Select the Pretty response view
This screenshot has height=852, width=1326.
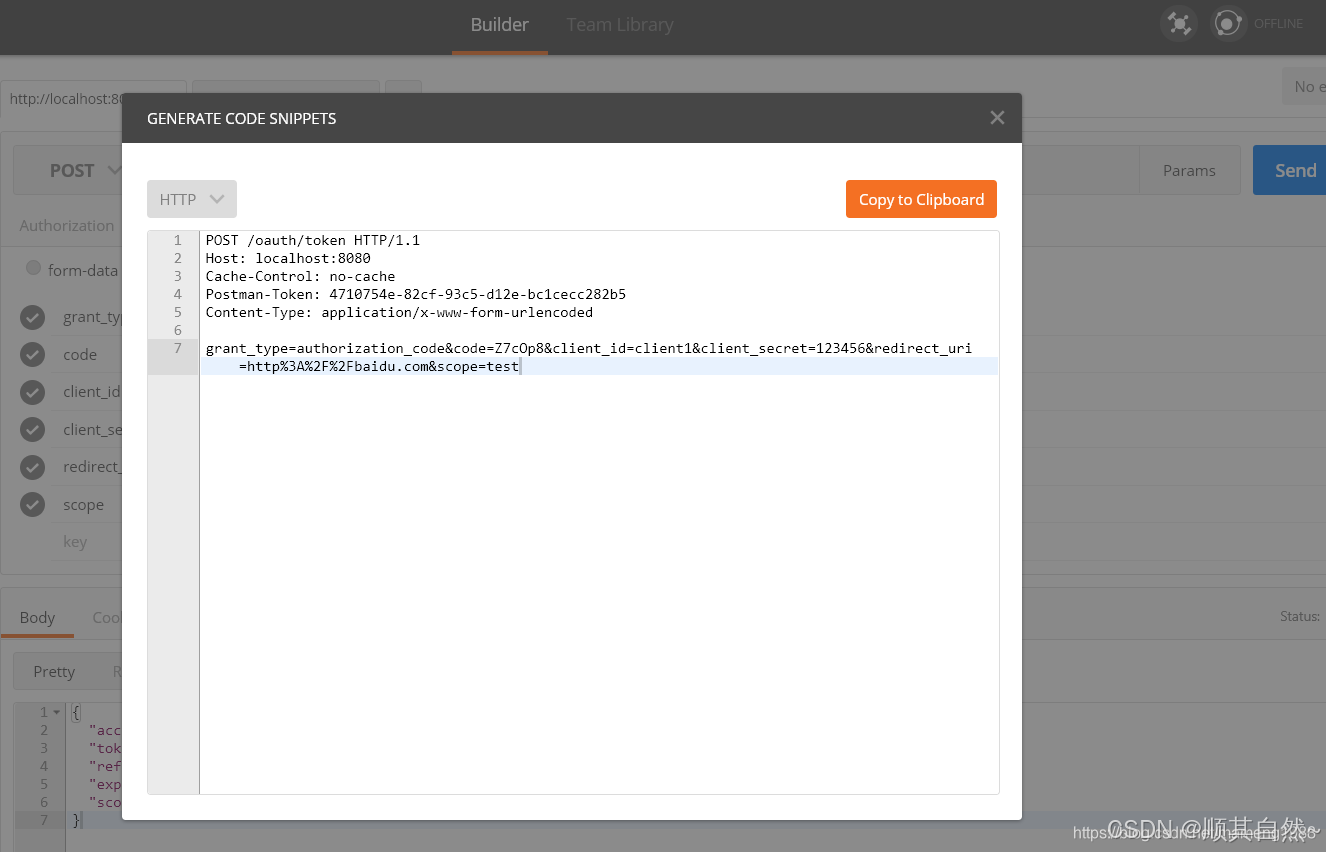53,671
